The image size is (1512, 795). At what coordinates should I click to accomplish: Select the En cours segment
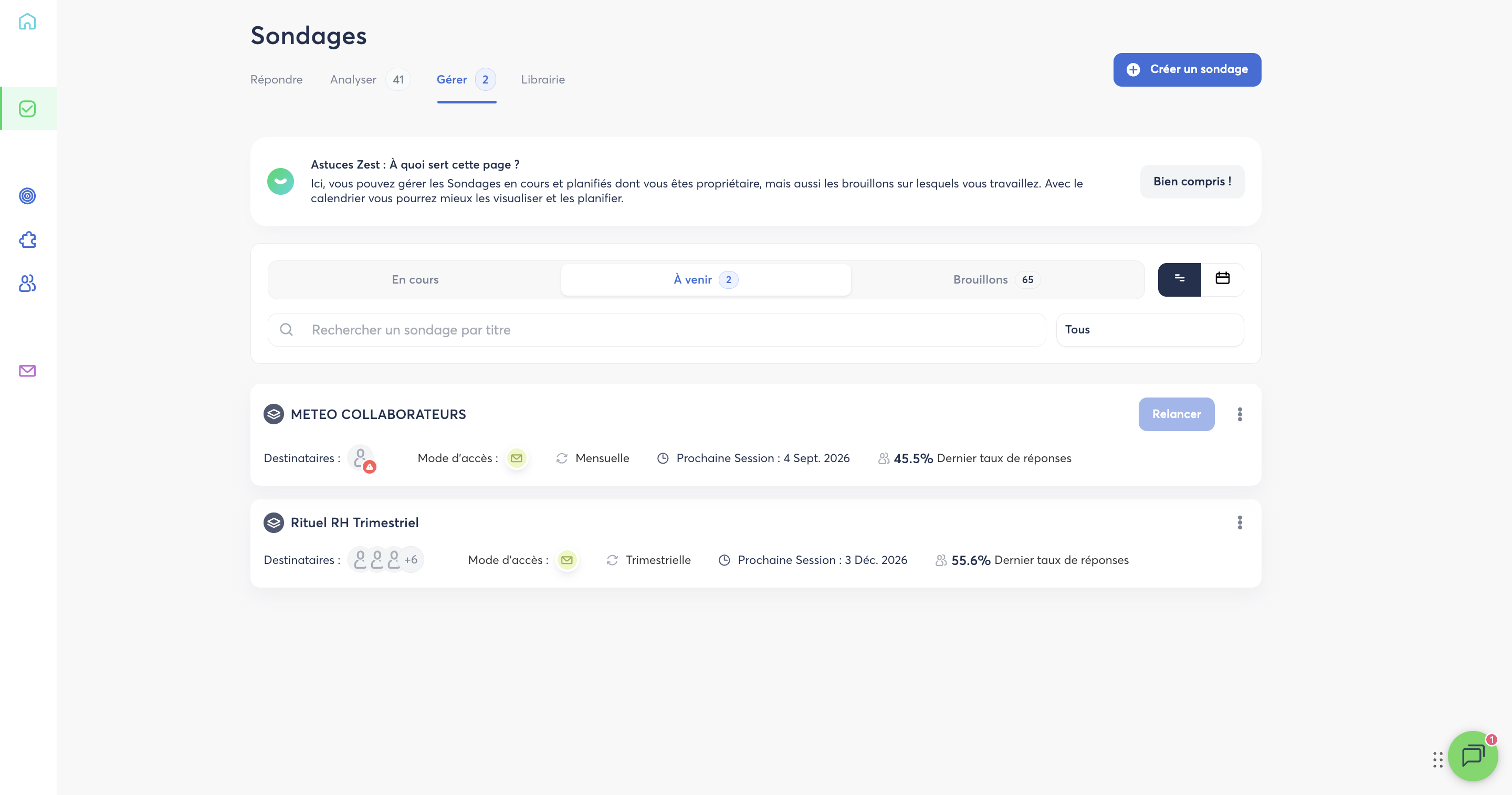coord(415,279)
